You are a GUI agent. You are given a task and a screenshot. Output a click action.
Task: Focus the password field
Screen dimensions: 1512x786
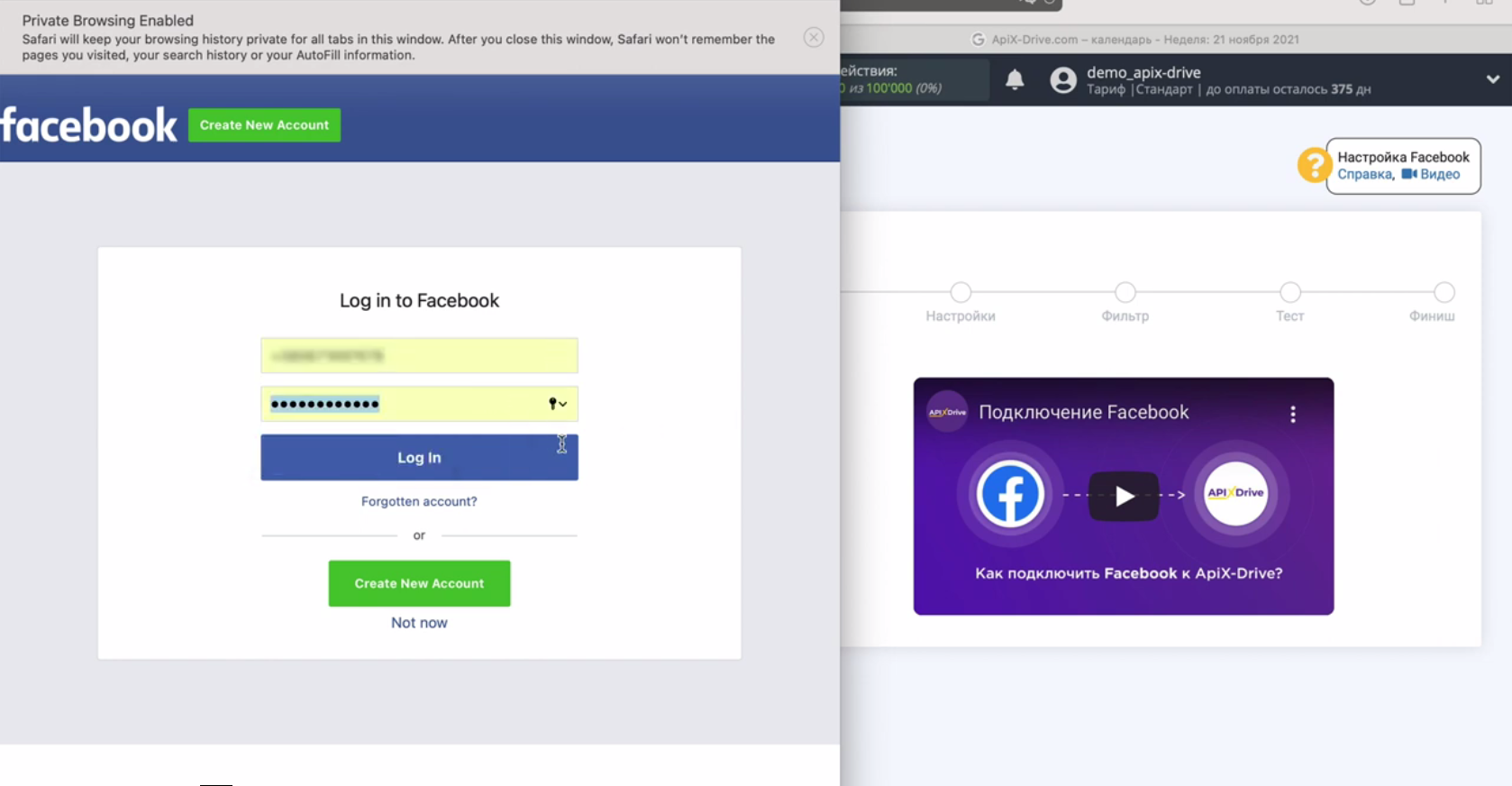pyautogui.click(x=419, y=404)
